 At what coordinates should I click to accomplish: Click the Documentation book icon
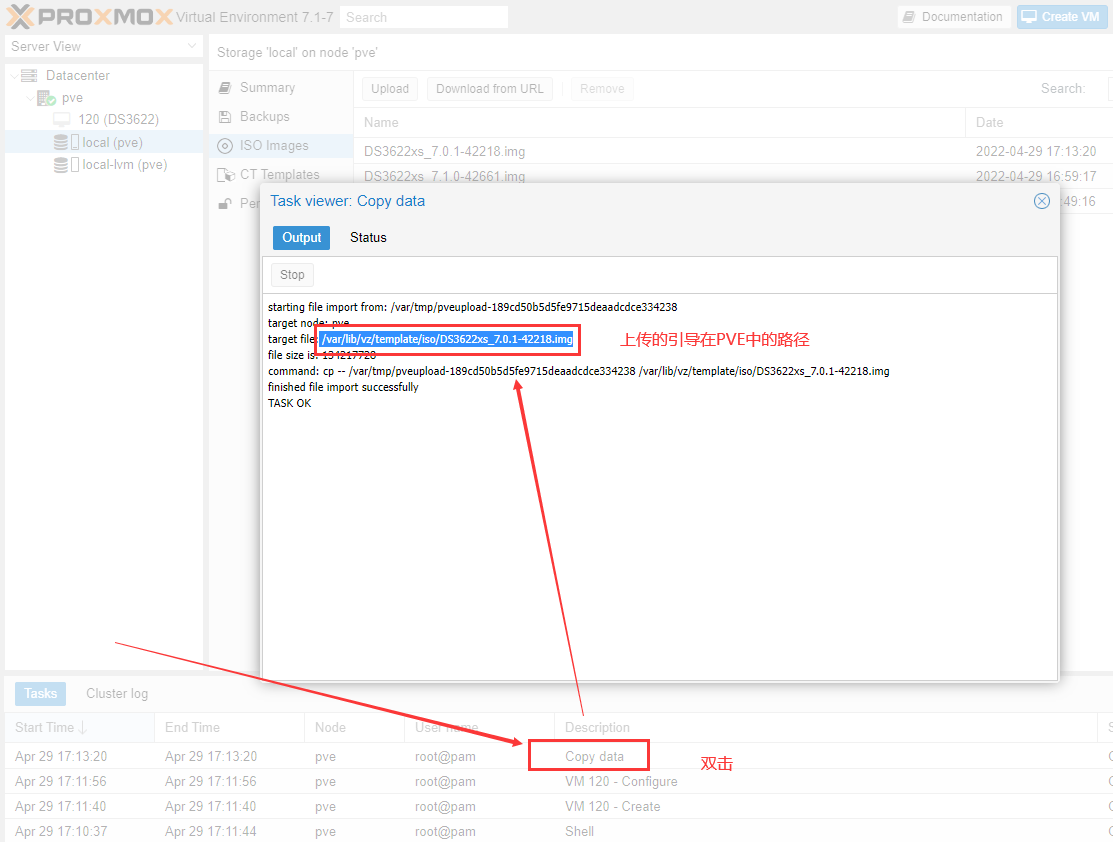tap(909, 16)
